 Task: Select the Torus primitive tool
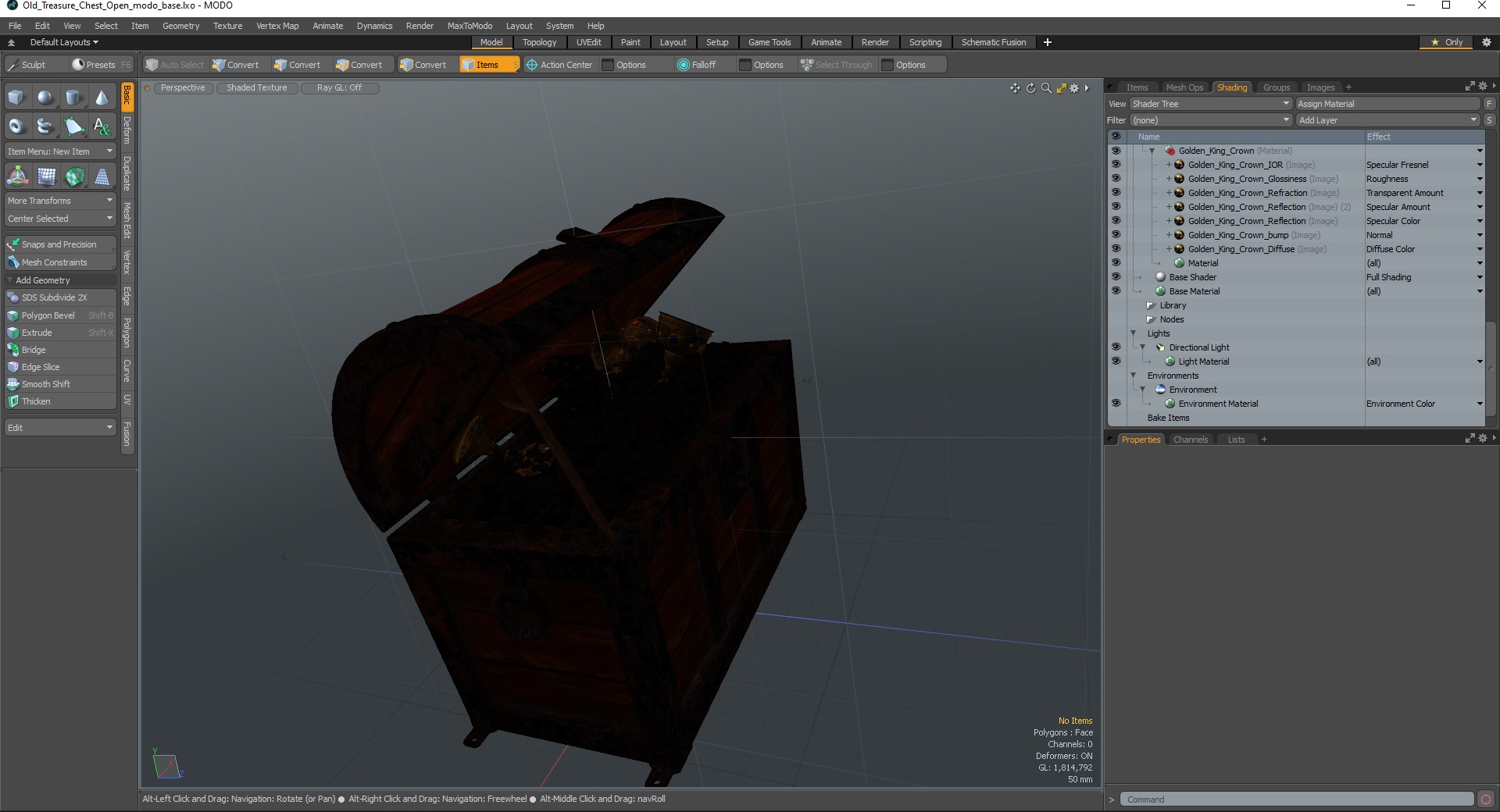16,126
